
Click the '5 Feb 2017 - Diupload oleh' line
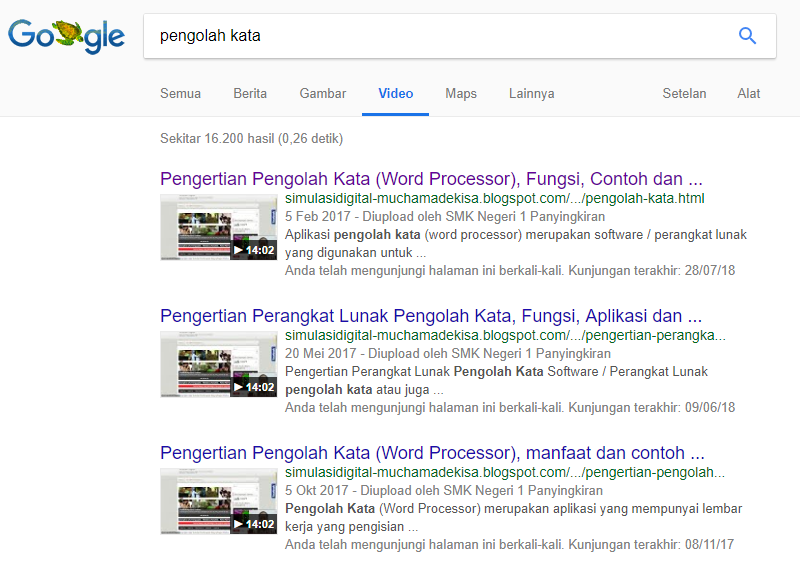coord(445,216)
